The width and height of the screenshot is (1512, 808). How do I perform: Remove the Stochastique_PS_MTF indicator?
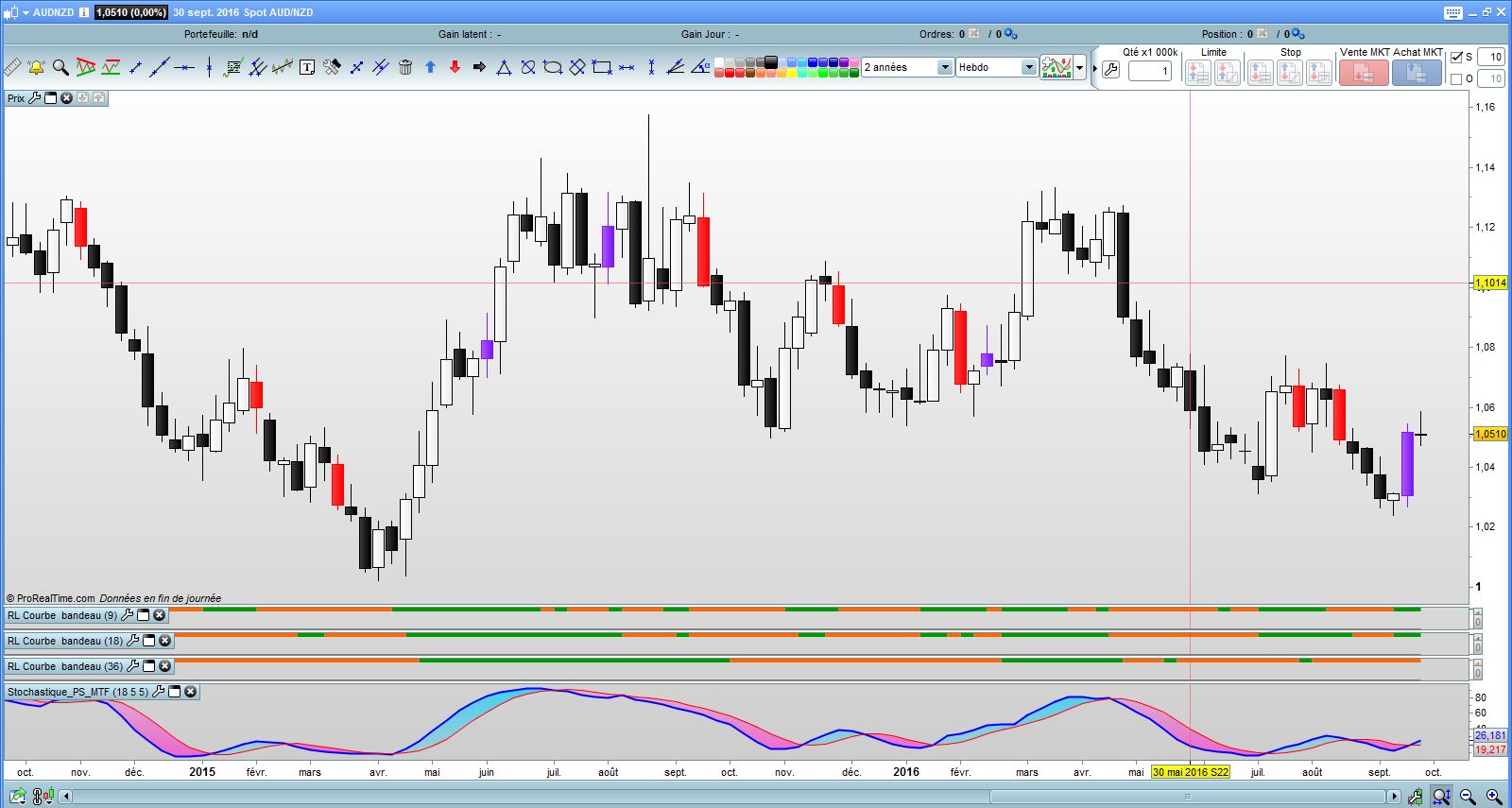pyautogui.click(x=190, y=692)
